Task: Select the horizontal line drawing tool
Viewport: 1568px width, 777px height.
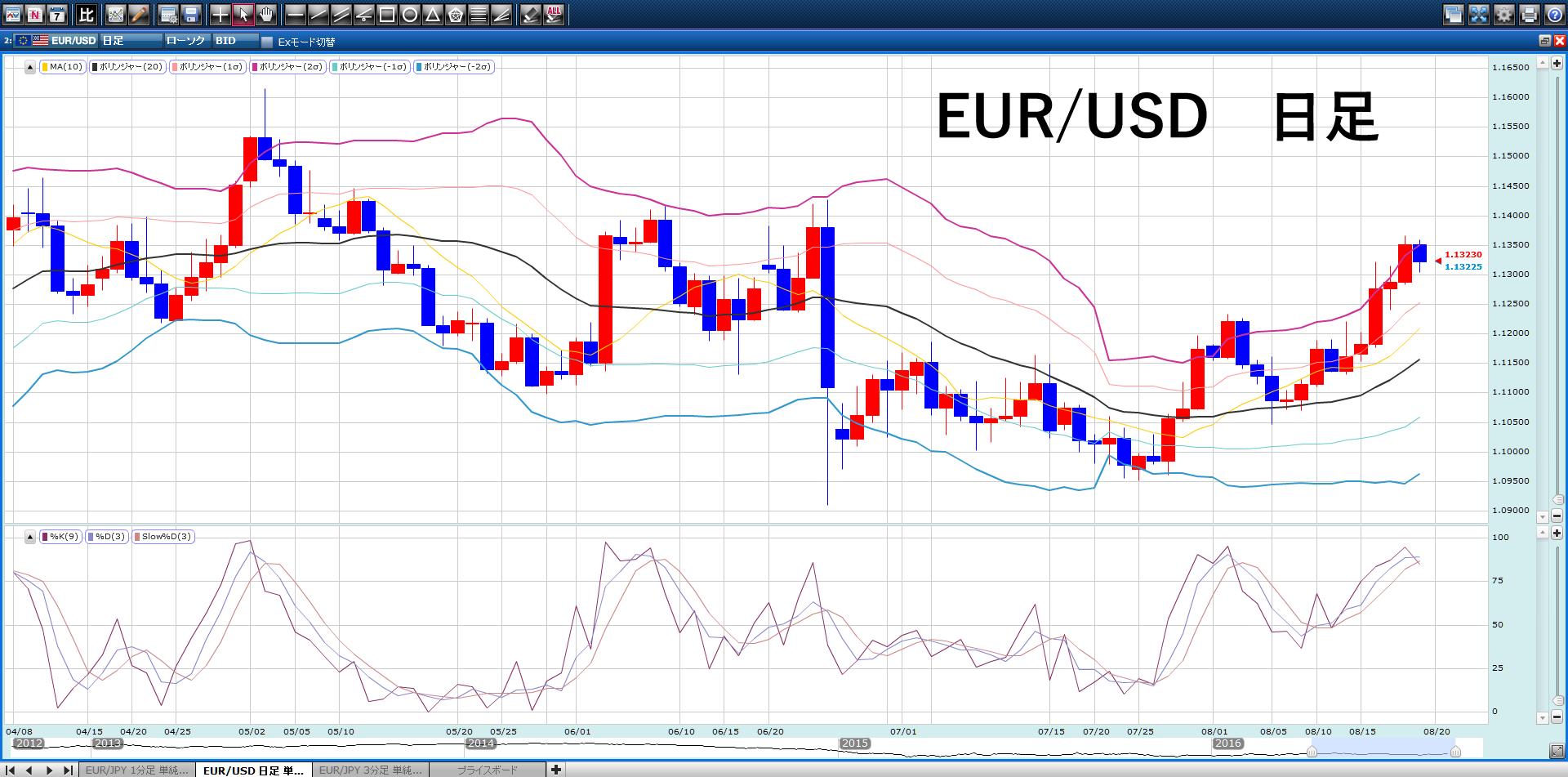Action: point(296,14)
